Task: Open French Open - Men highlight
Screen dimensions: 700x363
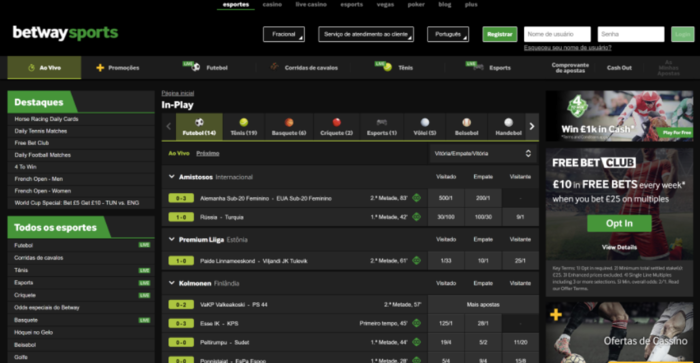Action: coord(81,179)
